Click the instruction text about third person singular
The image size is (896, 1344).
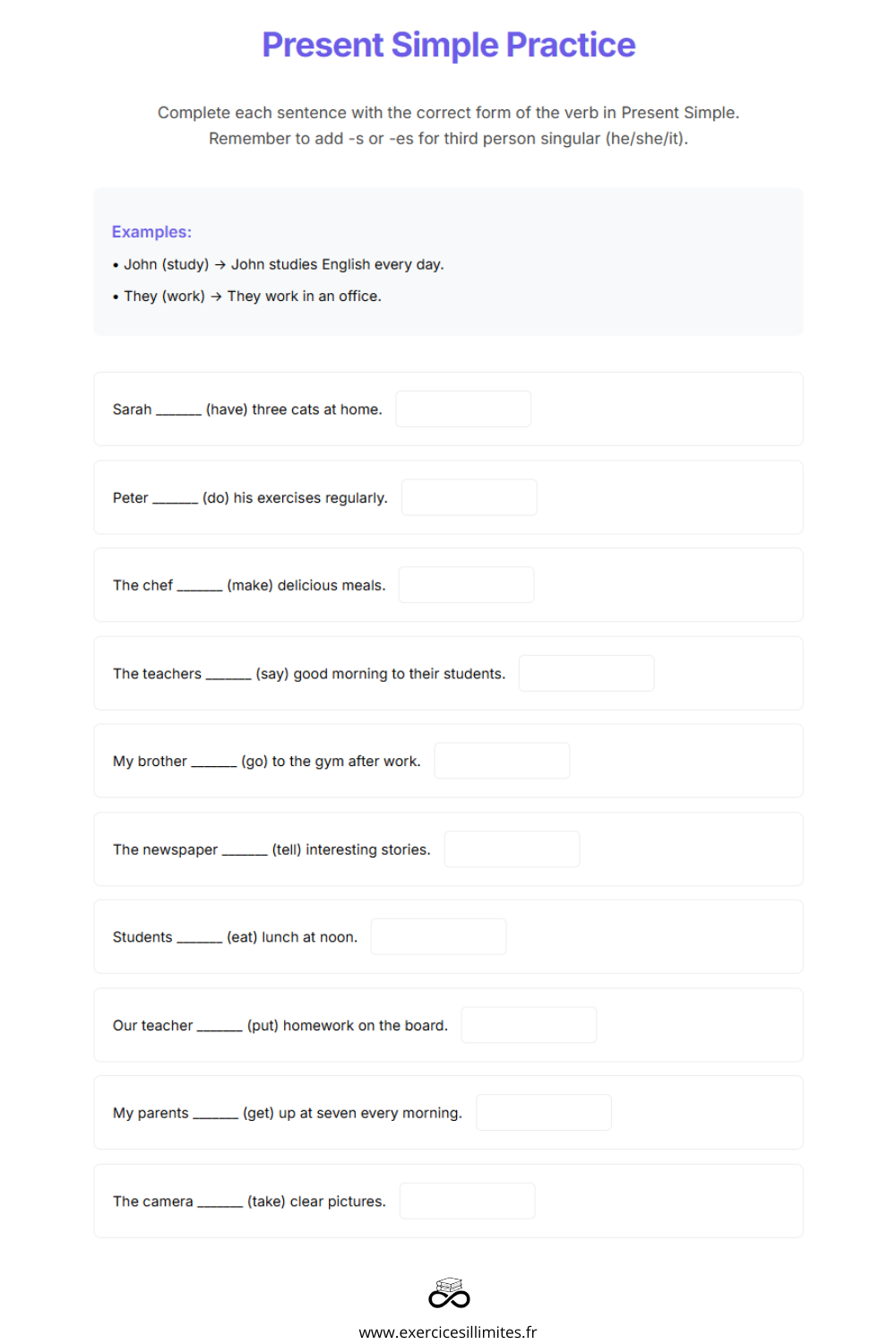click(x=449, y=139)
